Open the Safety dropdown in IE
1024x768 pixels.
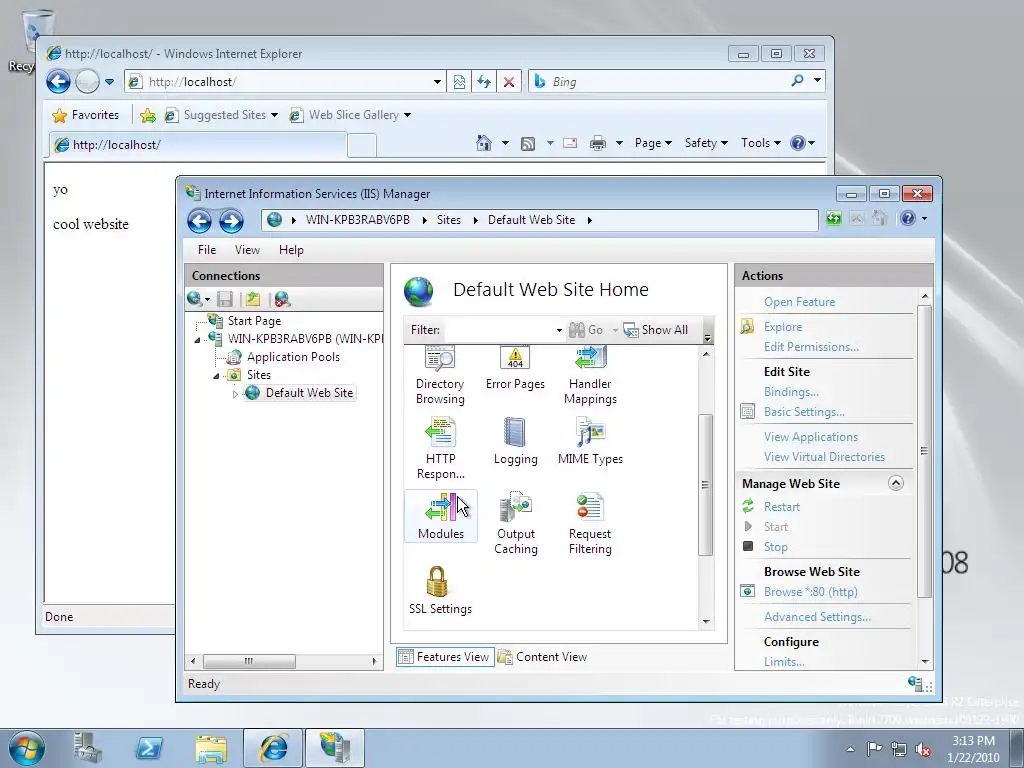click(706, 143)
